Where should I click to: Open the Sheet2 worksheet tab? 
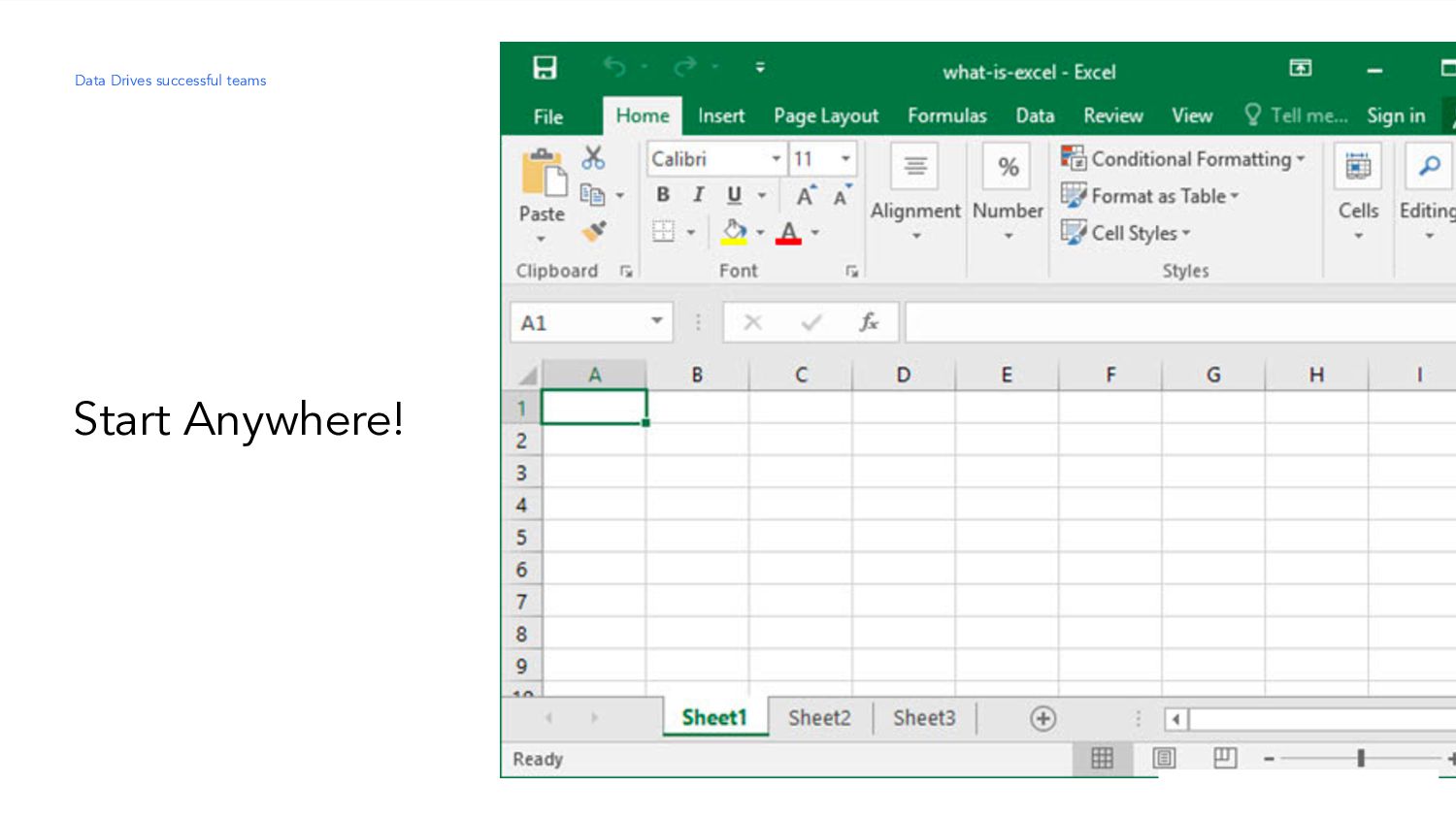pyautogui.click(x=819, y=718)
